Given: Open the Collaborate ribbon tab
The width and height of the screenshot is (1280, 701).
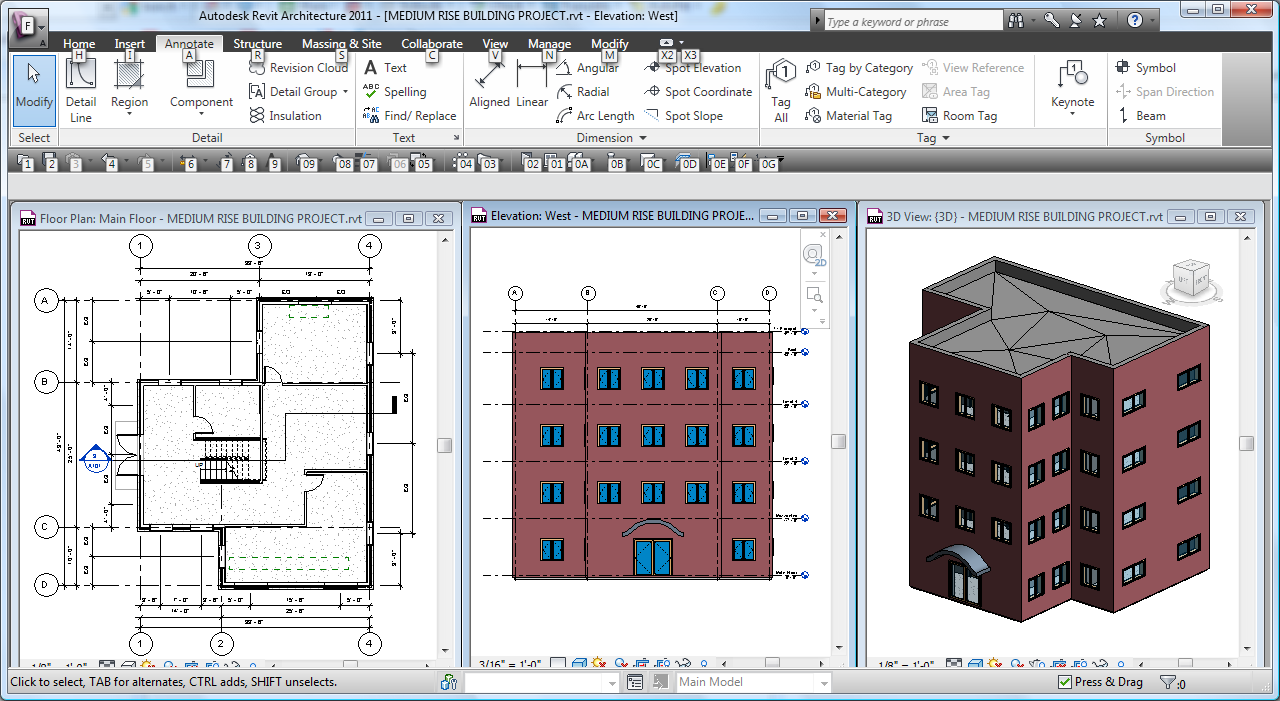Looking at the screenshot, I should point(432,44).
